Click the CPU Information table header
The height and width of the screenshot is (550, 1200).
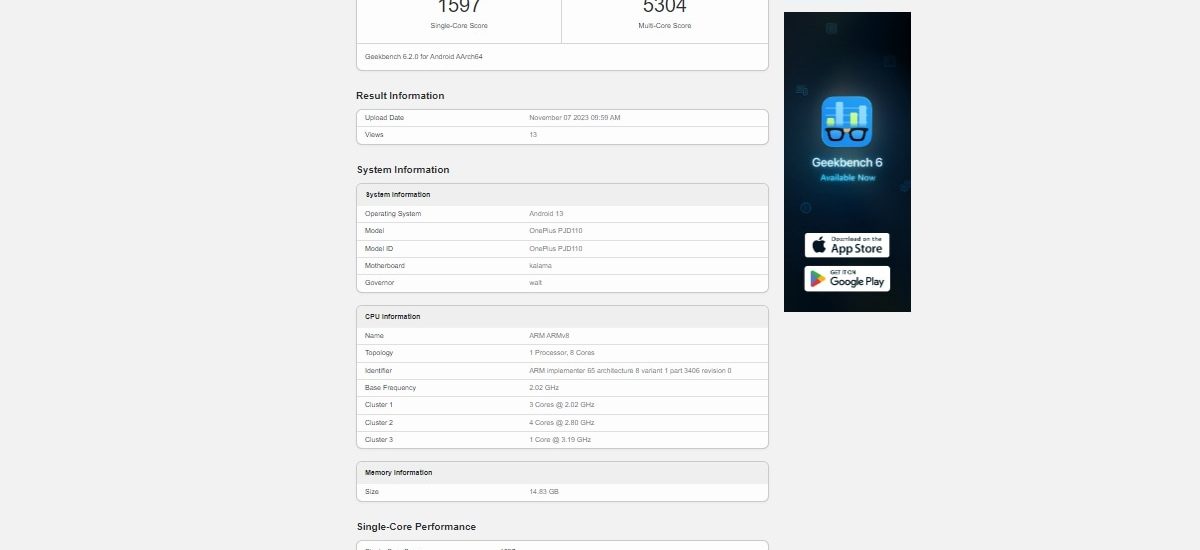(393, 317)
